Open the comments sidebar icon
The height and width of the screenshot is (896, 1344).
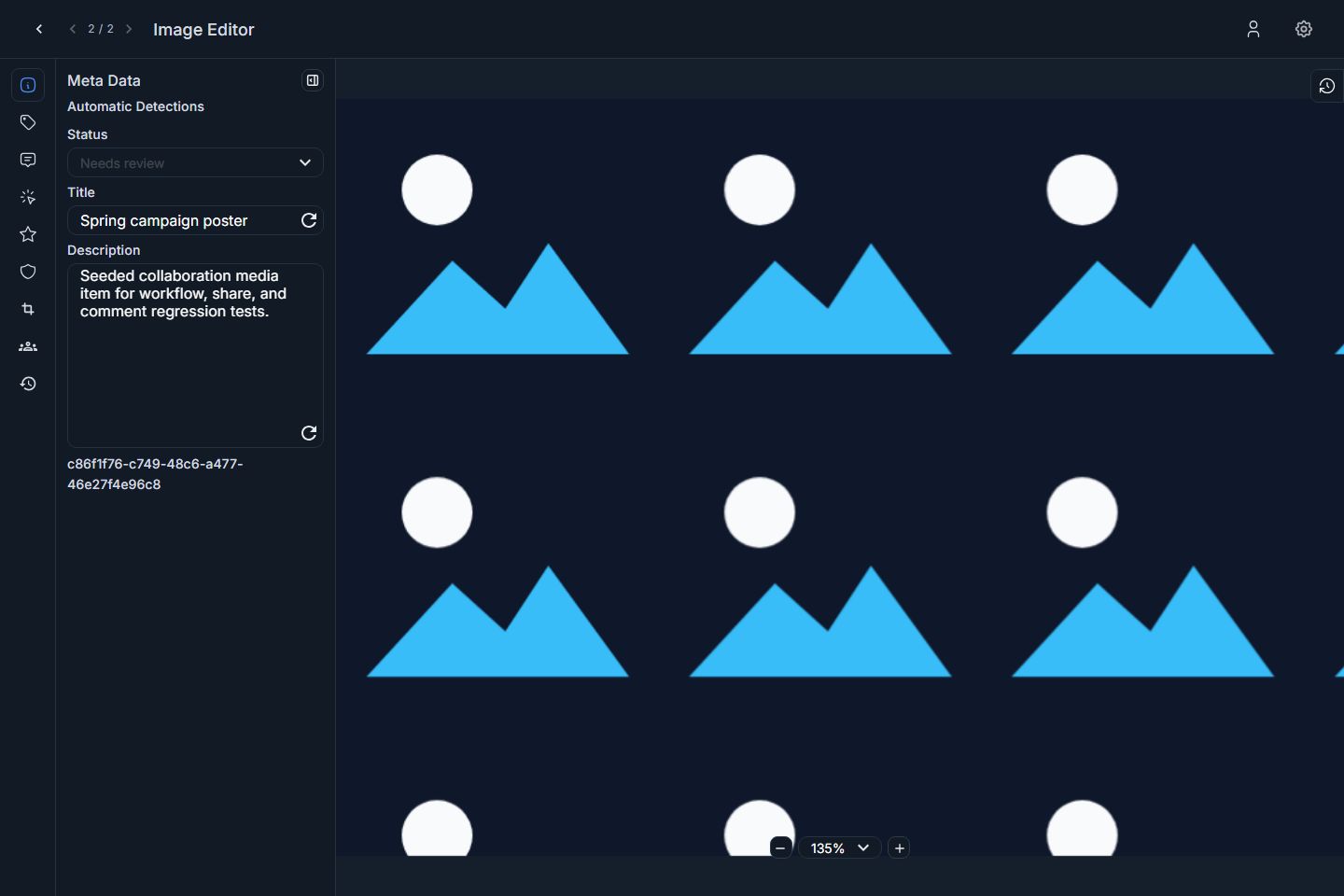[28, 160]
